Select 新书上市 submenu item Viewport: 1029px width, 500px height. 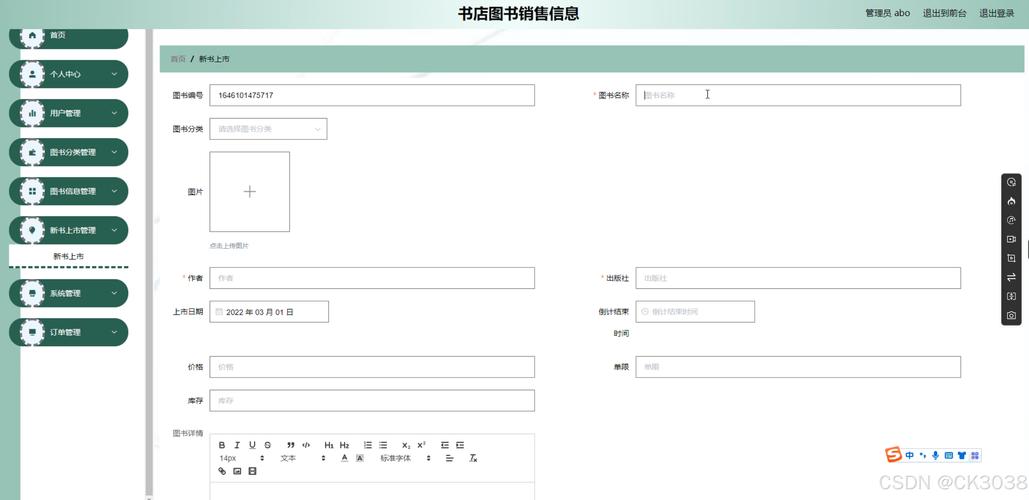pyautogui.click(x=68, y=257)
